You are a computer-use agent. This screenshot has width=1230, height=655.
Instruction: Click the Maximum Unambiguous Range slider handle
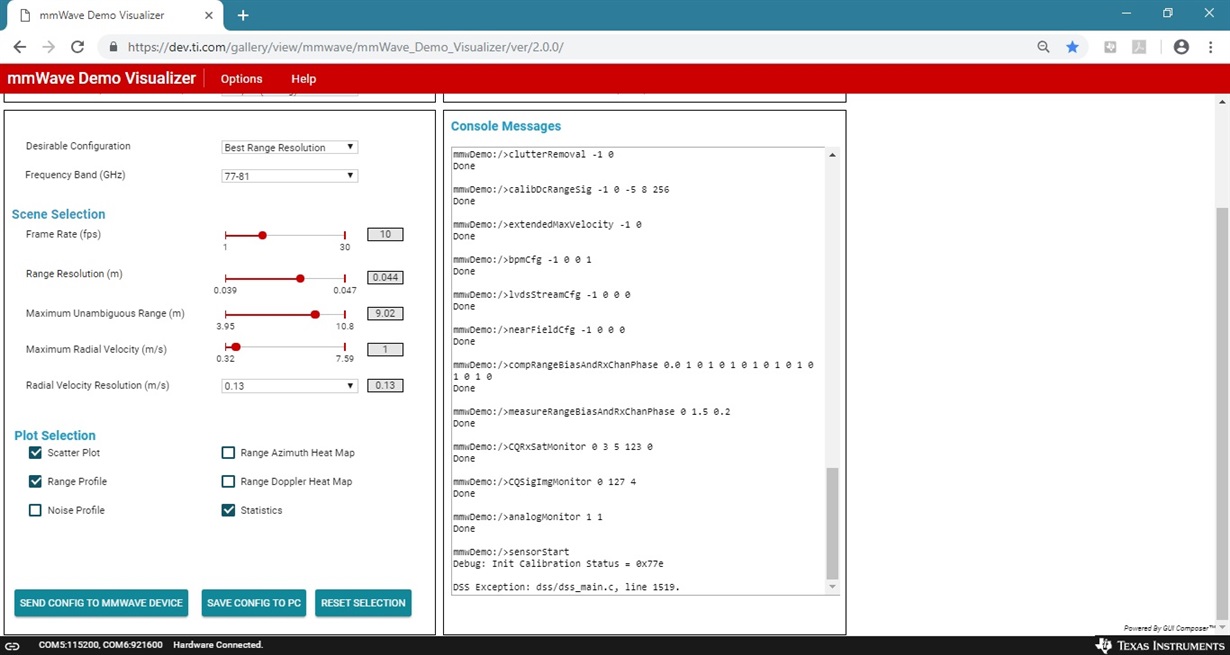coord(315,314)
